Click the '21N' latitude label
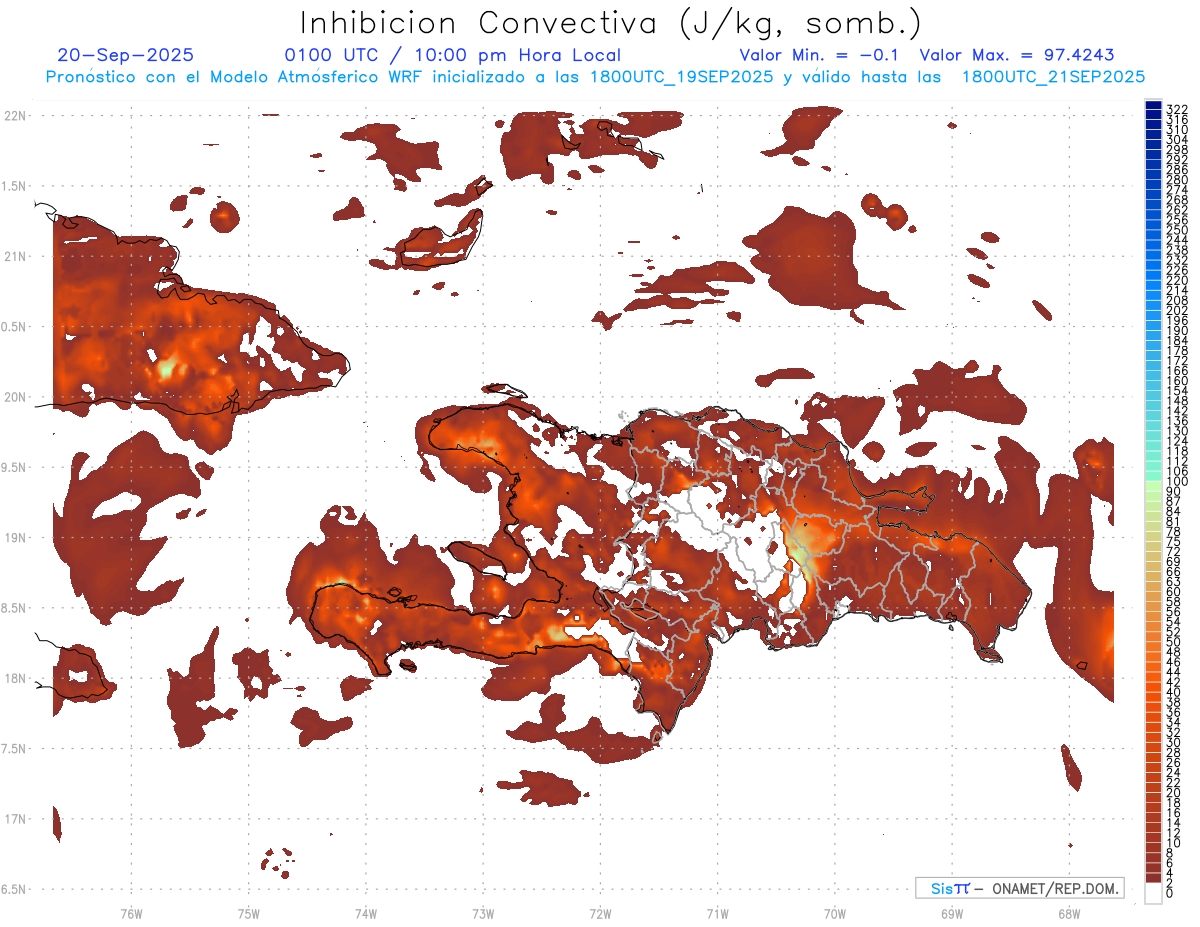 [15, 256]
